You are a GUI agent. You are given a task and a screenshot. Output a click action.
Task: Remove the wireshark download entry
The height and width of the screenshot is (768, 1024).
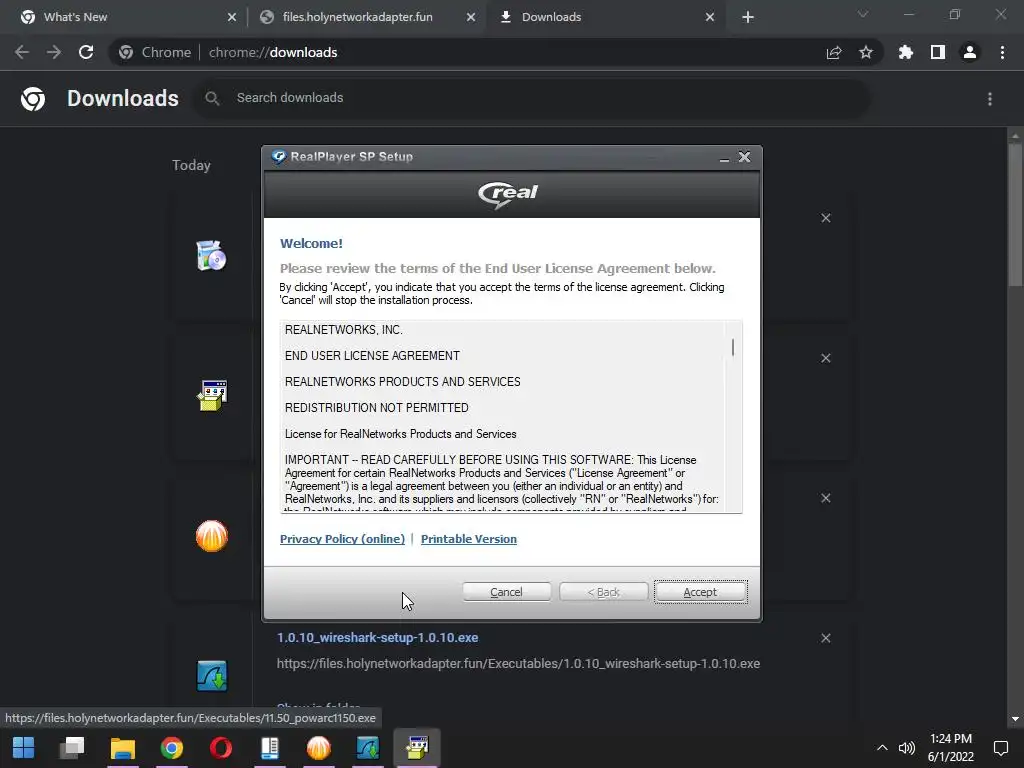(825, 638)
